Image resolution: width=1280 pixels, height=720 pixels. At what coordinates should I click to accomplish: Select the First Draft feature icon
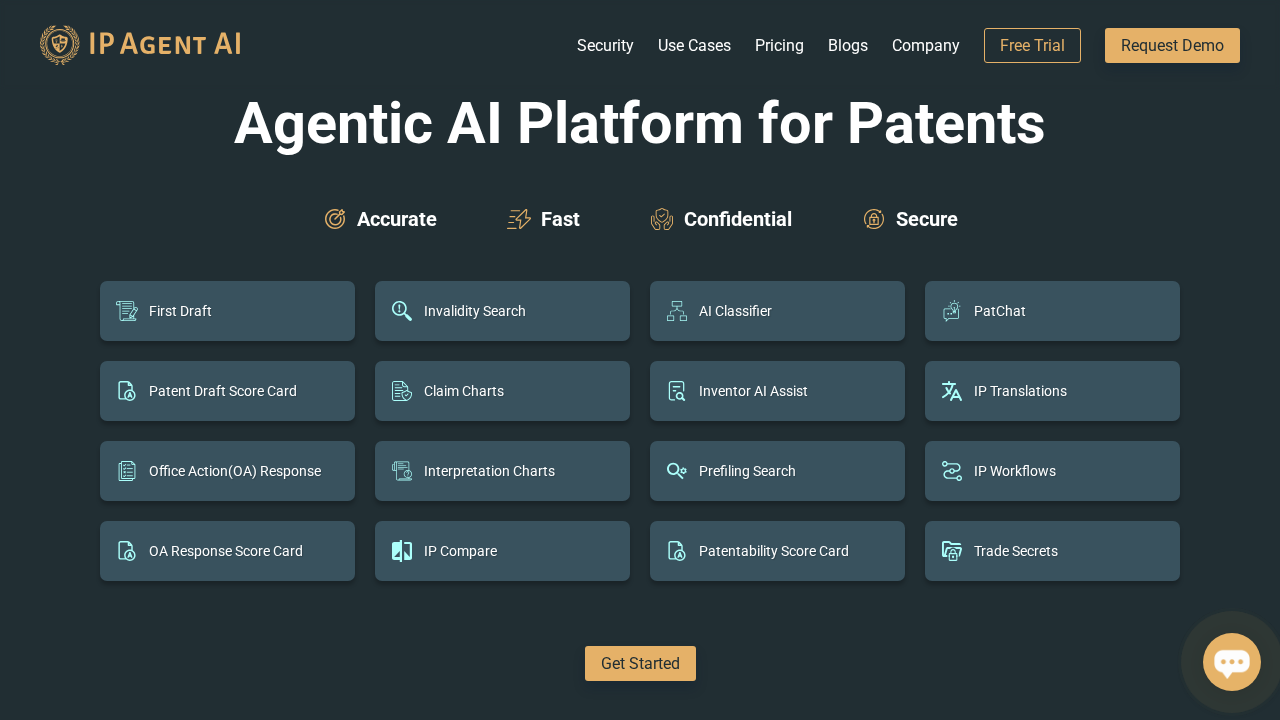coord(126,311)
